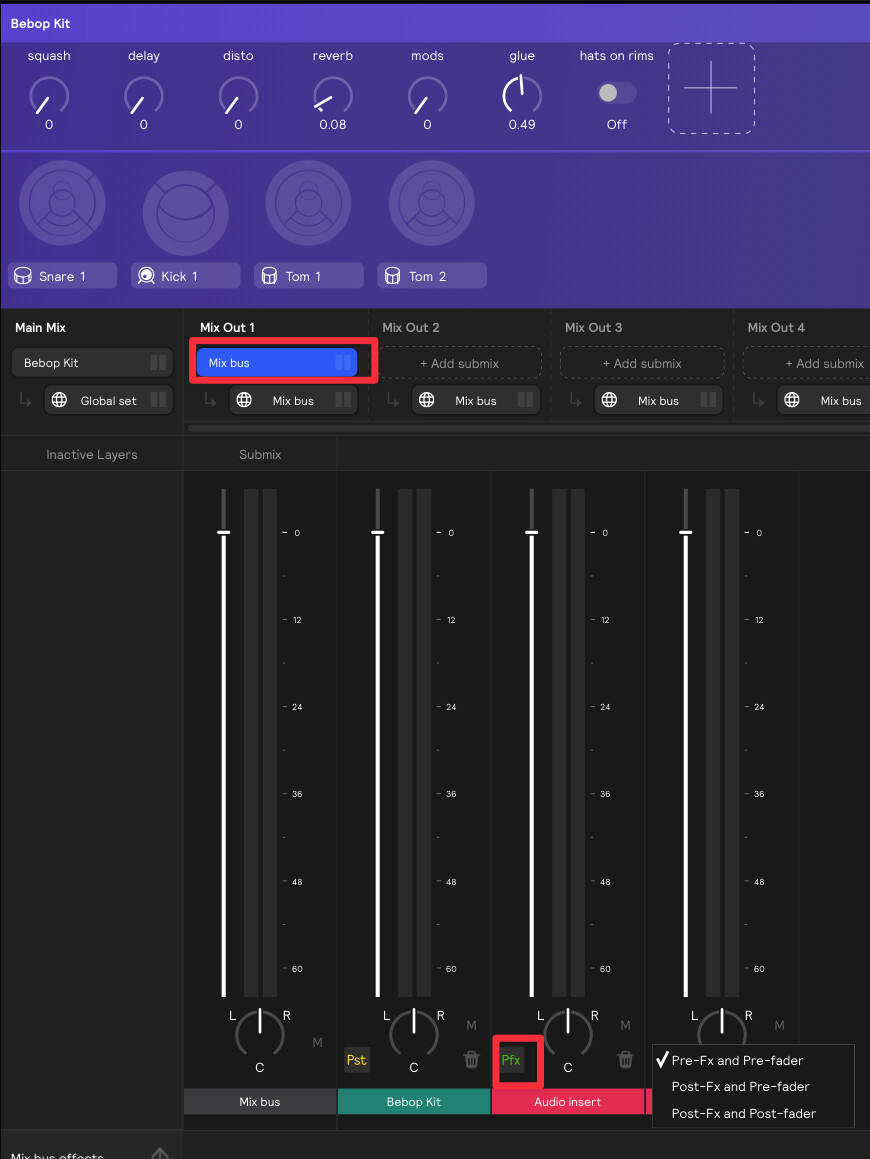The image size is (870, 1159).
Task: Toggle the hats on rims switch
Action: [616, 93]
